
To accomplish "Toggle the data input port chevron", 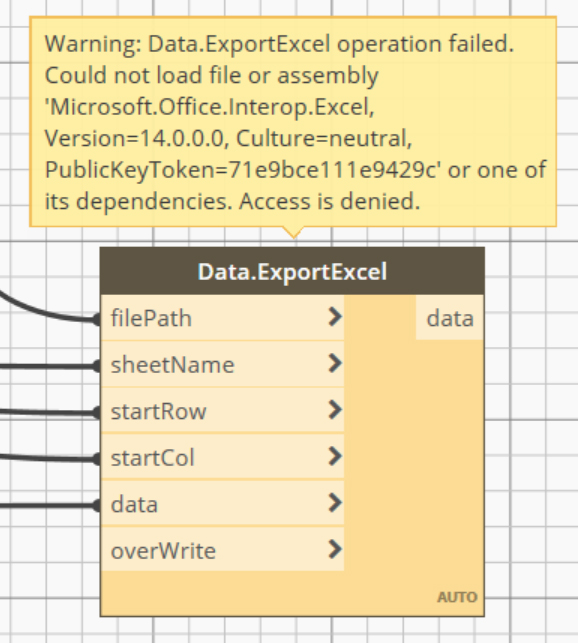I will [x=335, y=503].
